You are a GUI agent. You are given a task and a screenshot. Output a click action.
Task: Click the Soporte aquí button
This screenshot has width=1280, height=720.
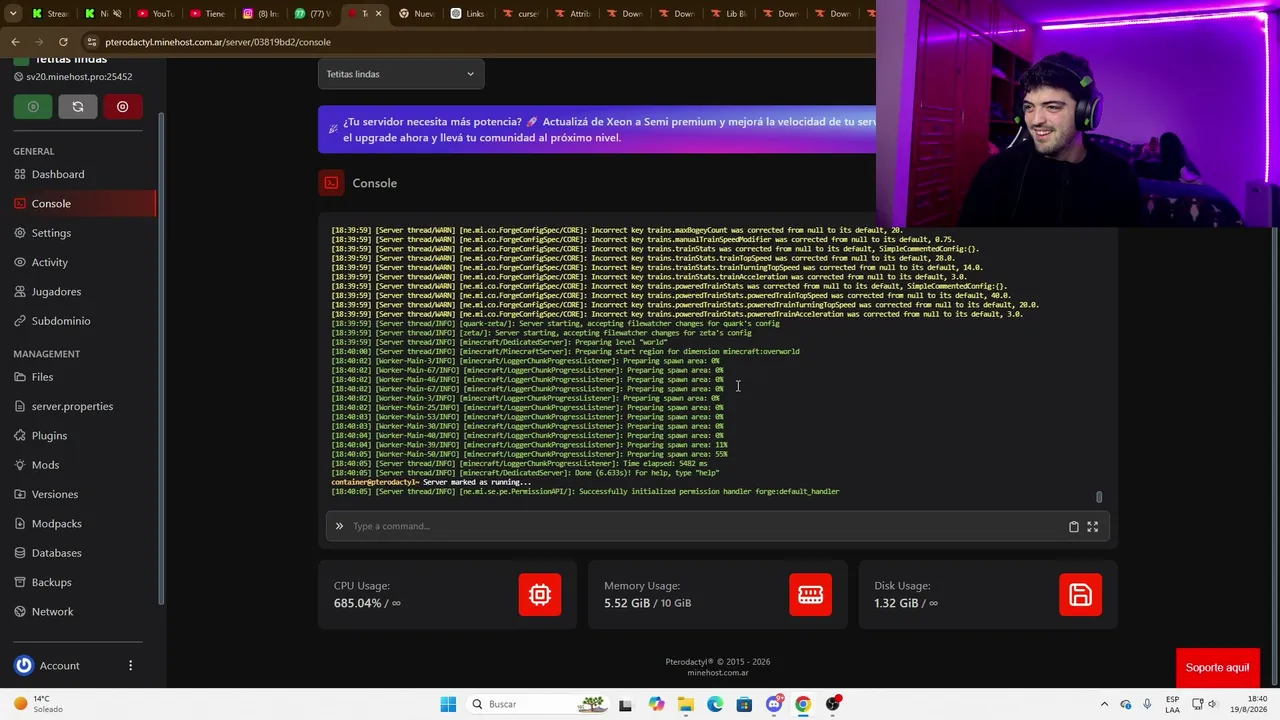click(x=1217, y=667)
